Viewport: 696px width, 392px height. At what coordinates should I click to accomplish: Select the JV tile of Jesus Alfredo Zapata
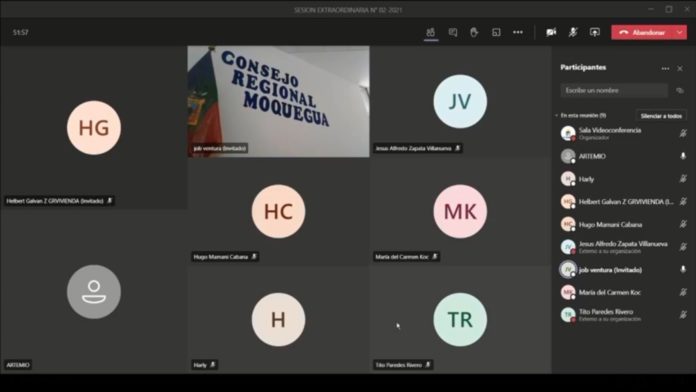tap(460, 102)
